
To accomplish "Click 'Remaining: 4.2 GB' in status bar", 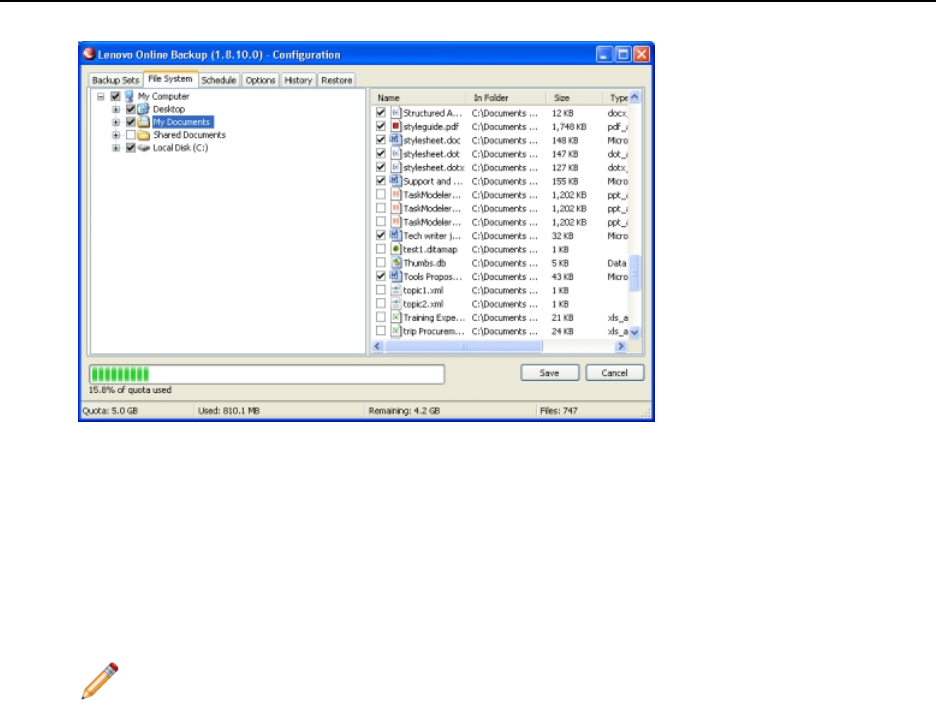I will click(x=404, y=411).
